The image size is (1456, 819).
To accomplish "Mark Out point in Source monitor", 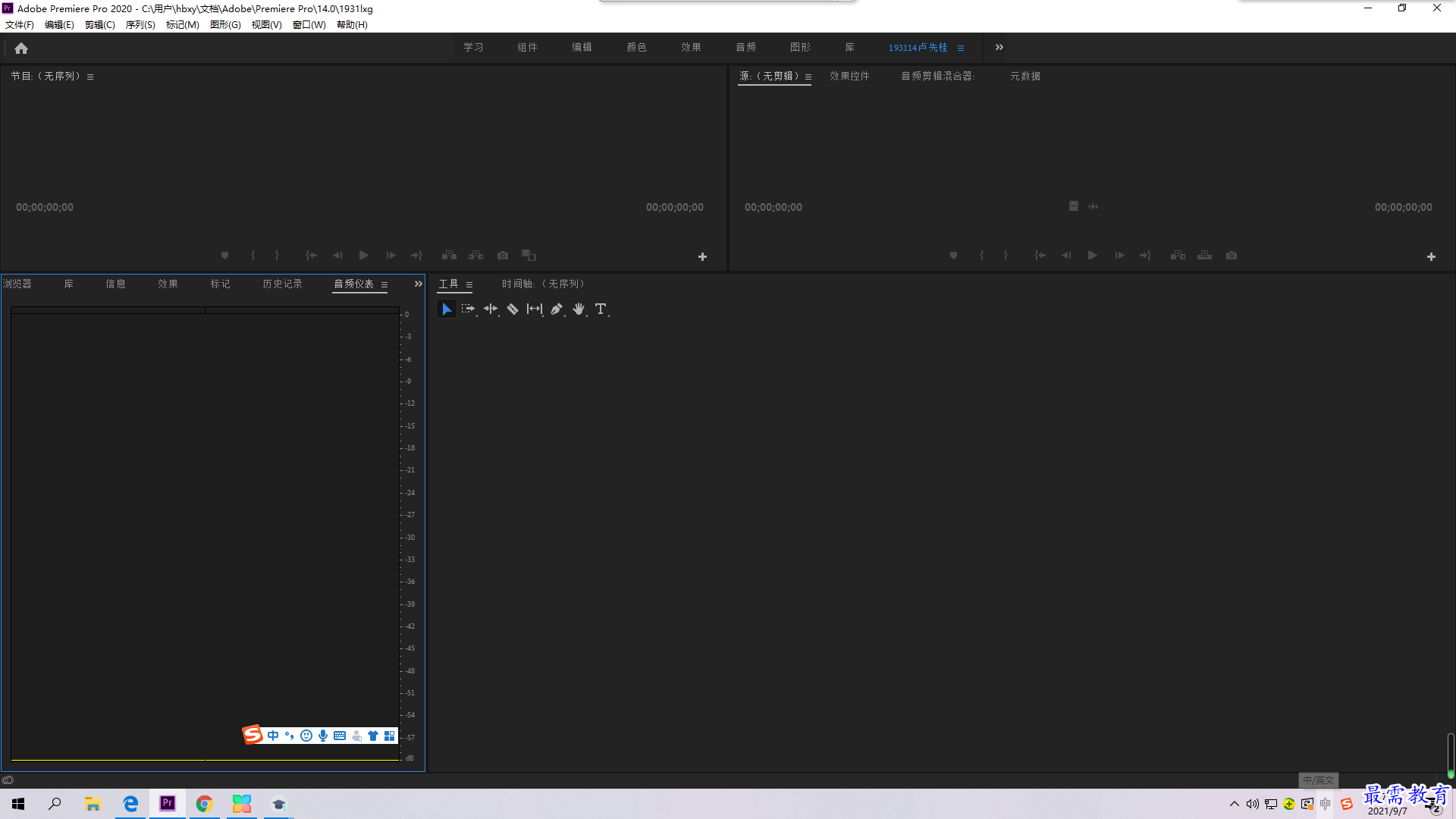I will [1006, 256].
